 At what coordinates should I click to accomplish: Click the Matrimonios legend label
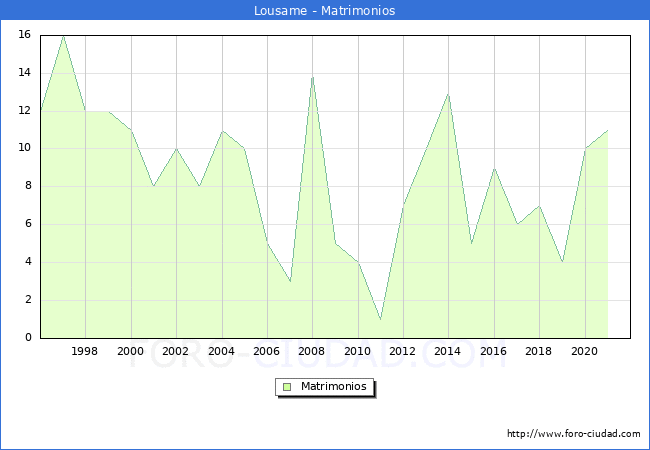click(x=334, y=386)
